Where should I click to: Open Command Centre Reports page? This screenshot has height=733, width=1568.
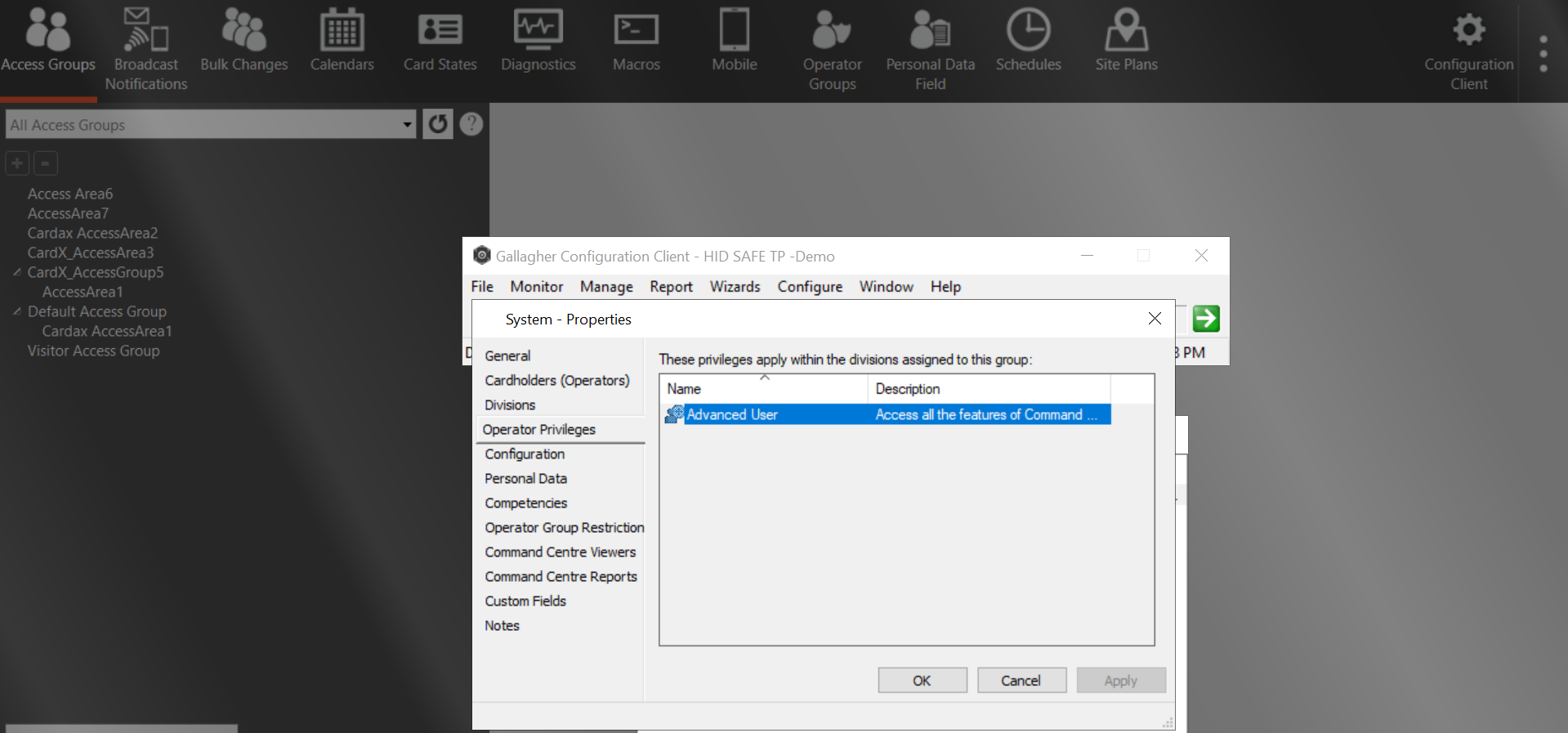click(561, 577)
